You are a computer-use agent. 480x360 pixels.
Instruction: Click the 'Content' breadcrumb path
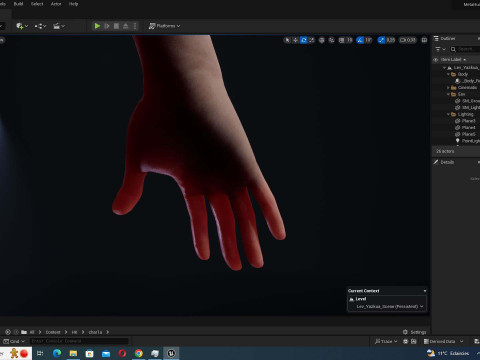pyautogui.click(x=53, y=332)
